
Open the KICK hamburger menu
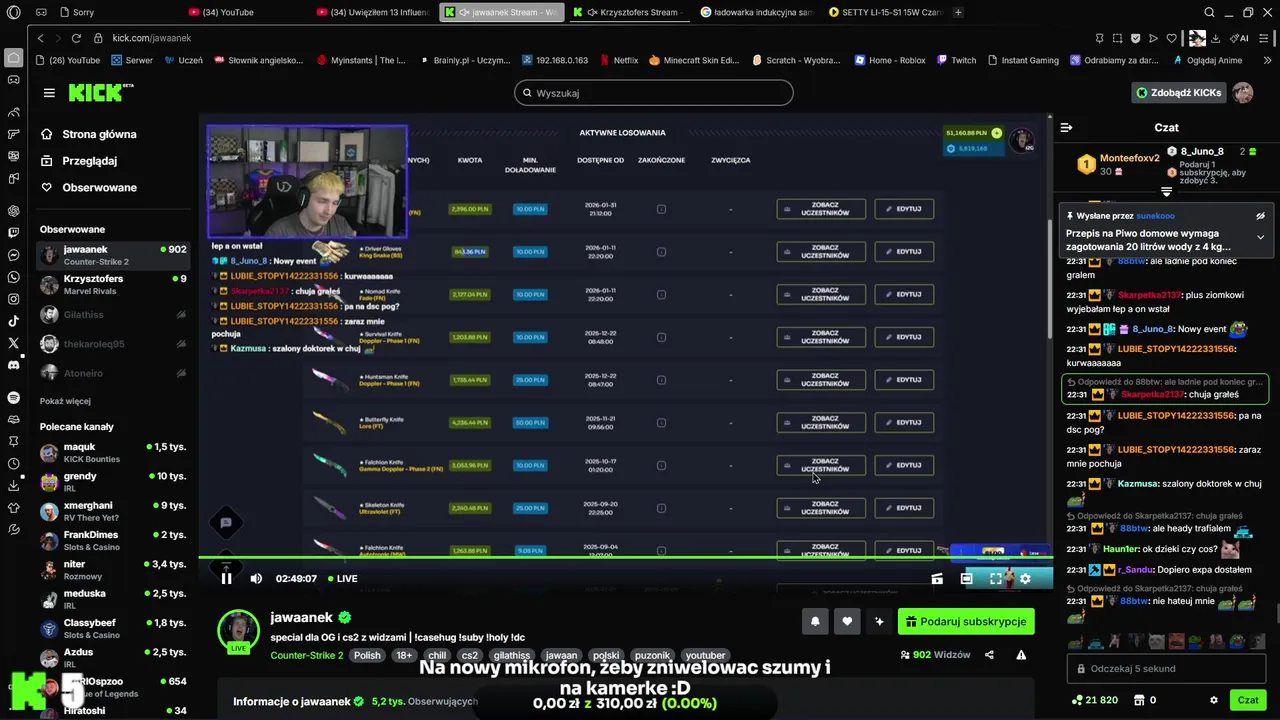click(x=49, y=93)
